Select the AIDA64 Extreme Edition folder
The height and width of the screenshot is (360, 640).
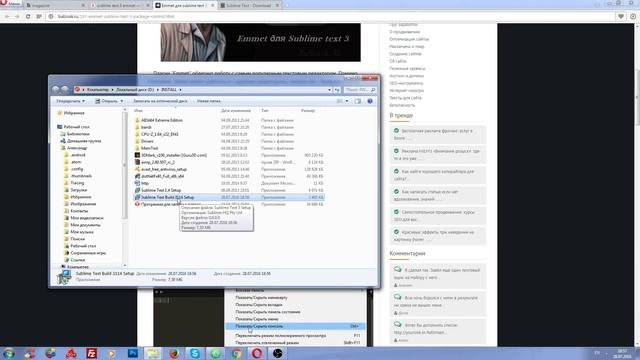click(162, 120)
